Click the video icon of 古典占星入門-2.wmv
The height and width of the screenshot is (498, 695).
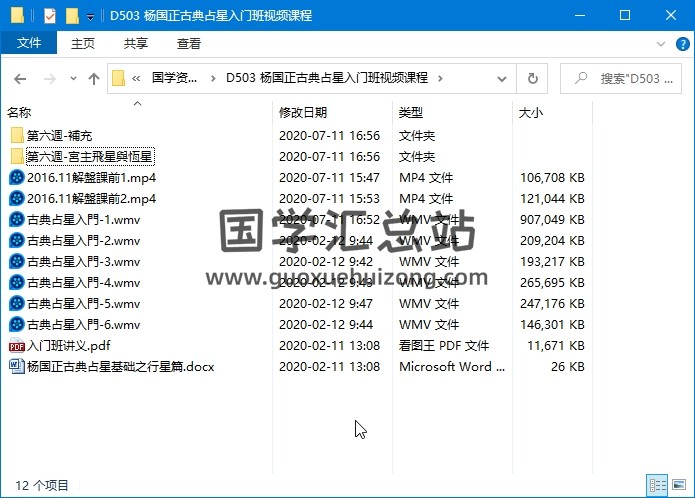pyautogui.click(x=17, y=240)
